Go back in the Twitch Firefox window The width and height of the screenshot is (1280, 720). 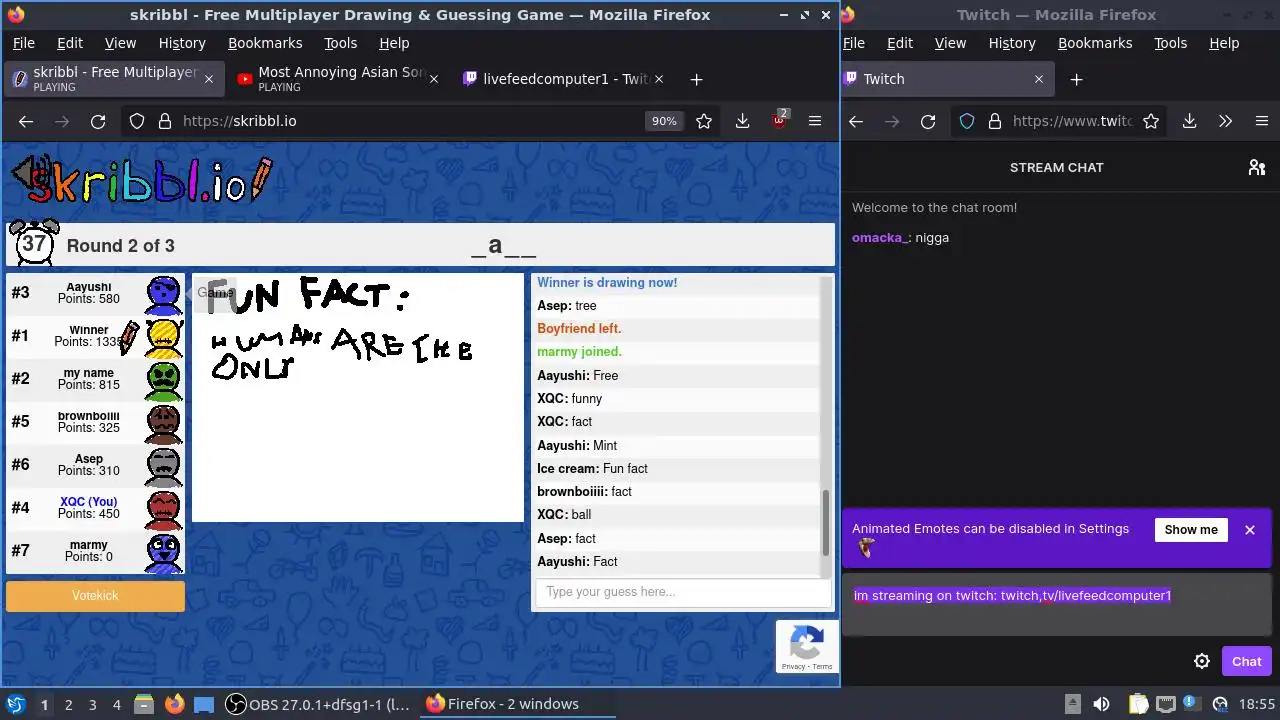856,121
